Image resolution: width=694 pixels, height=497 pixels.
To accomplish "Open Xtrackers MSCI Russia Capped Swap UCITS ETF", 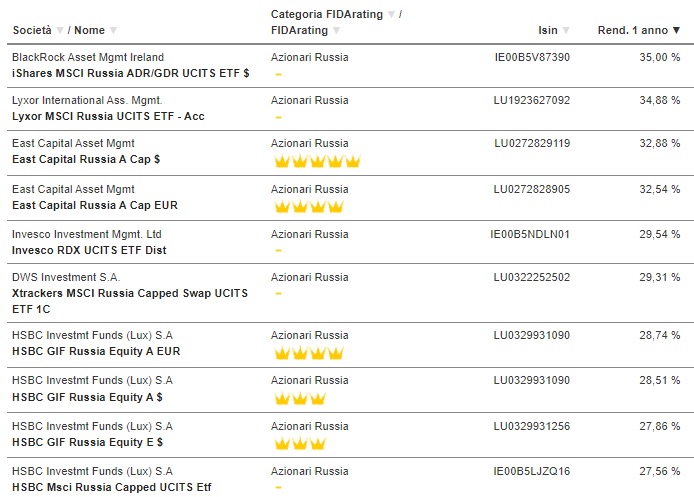I will click(130, 301).
